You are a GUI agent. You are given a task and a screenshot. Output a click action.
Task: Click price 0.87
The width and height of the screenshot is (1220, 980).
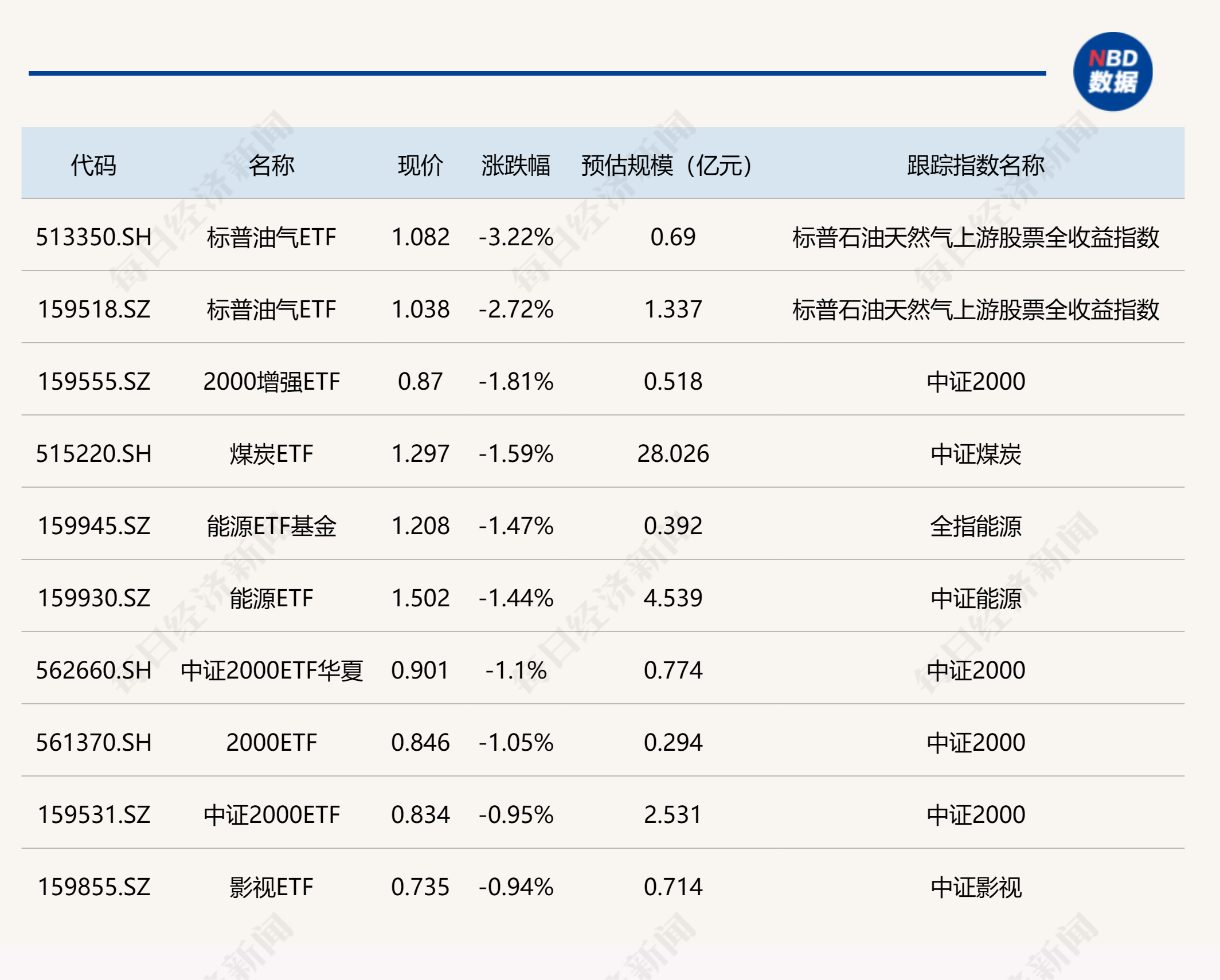click(x=420, y=382)
